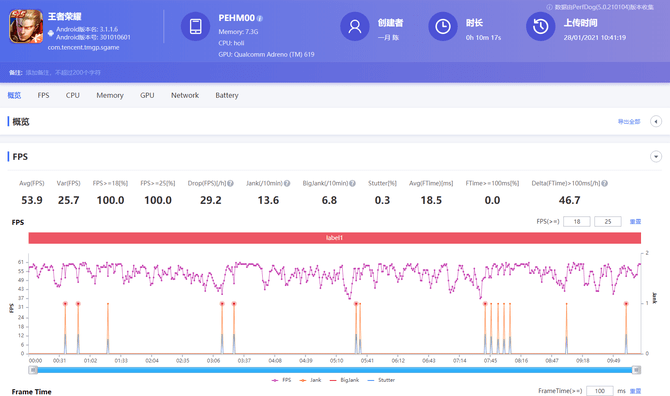Click the creator user profile icon
The width and height of the screenshot is (670, 396).
355,26
